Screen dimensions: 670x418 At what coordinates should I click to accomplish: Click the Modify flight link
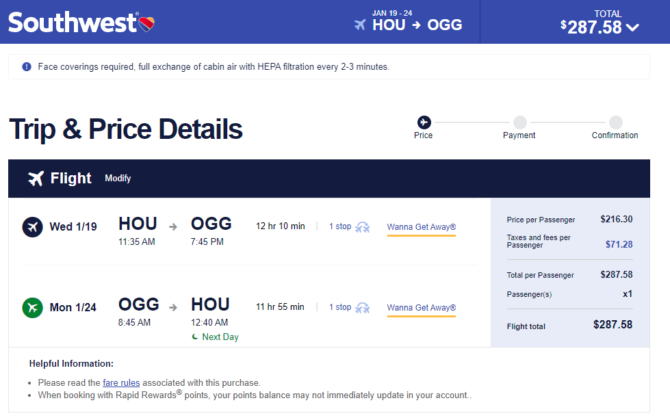(x=118, y=178)
